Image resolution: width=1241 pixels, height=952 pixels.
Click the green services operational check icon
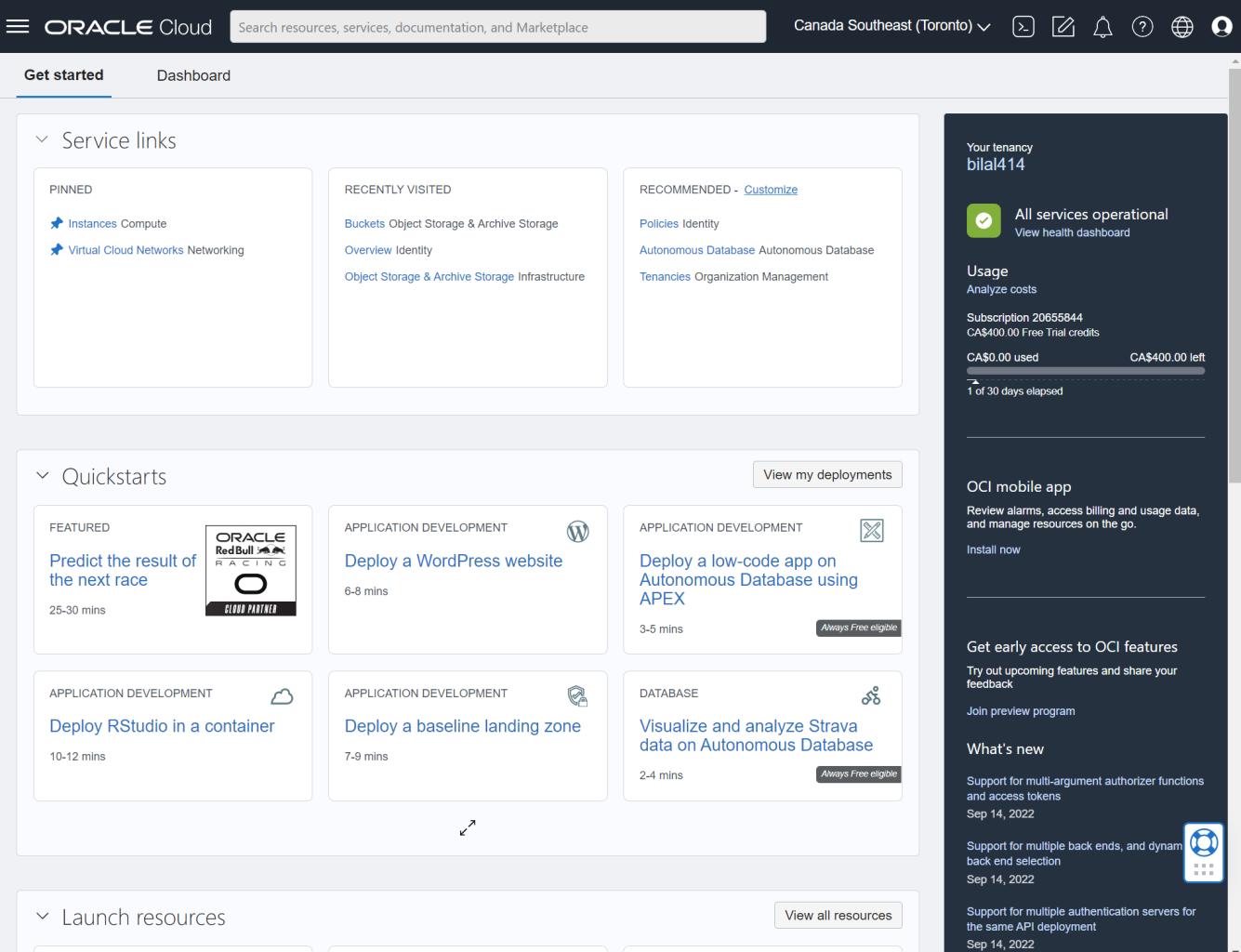pyautogui.click(x=984, y=221)
